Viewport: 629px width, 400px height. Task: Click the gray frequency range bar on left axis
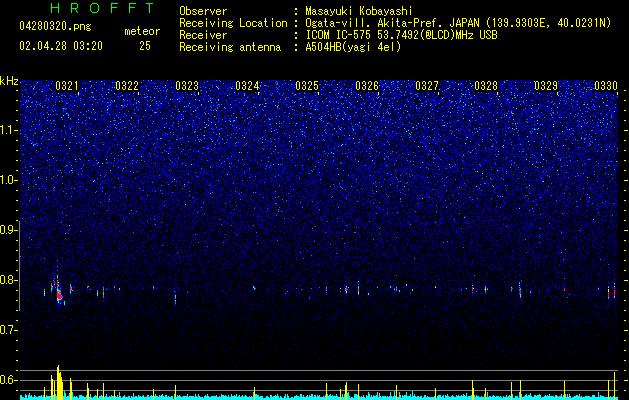pyautogui.click(x=20, y=266)
